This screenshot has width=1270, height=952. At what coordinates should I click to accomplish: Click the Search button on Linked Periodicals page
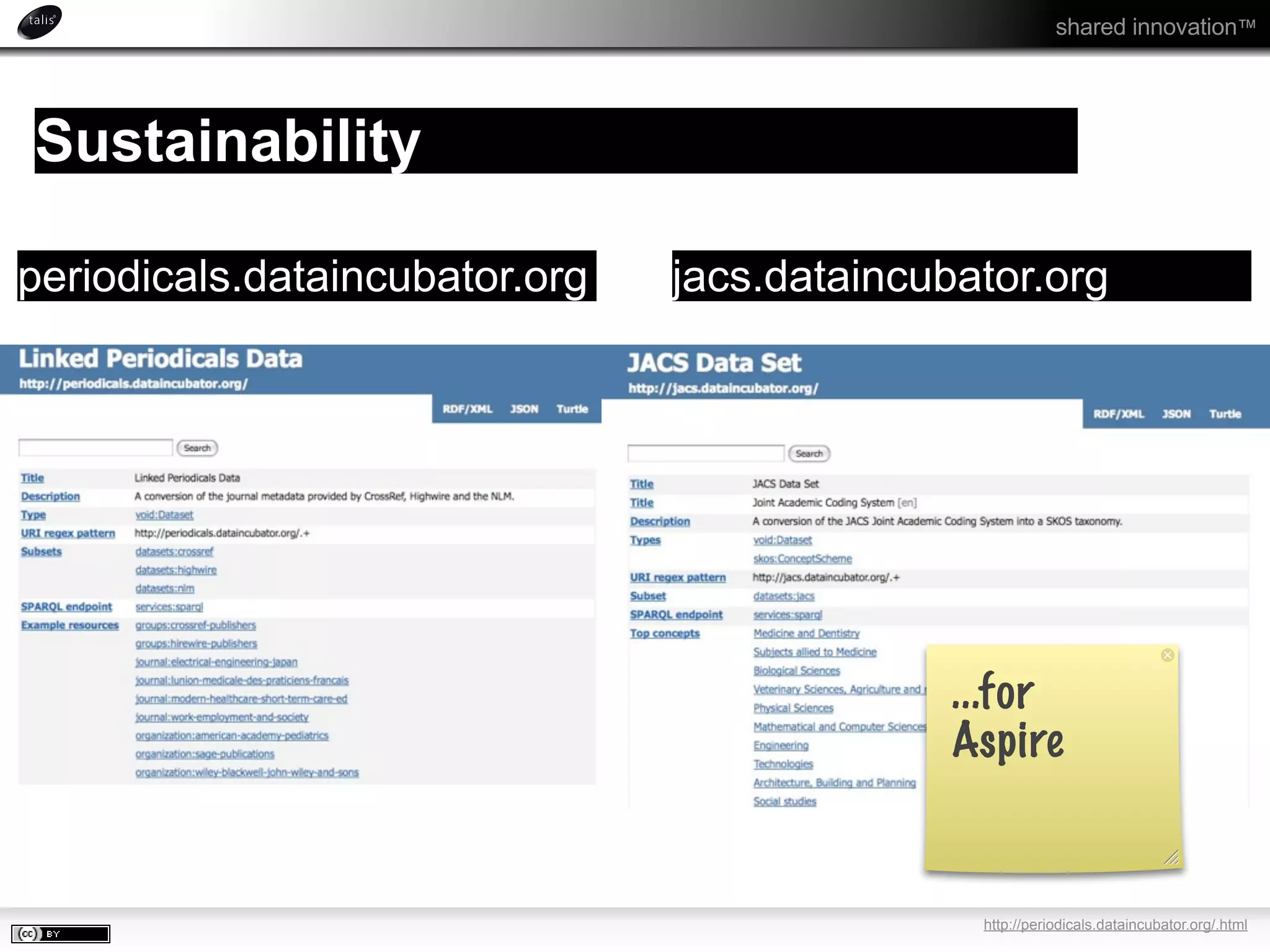(x=197, y=448)
